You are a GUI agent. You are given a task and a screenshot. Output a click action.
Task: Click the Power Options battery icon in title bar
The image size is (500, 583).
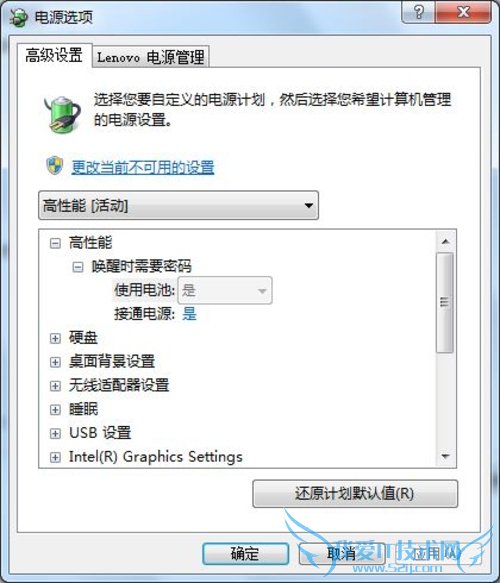[18, 17]
